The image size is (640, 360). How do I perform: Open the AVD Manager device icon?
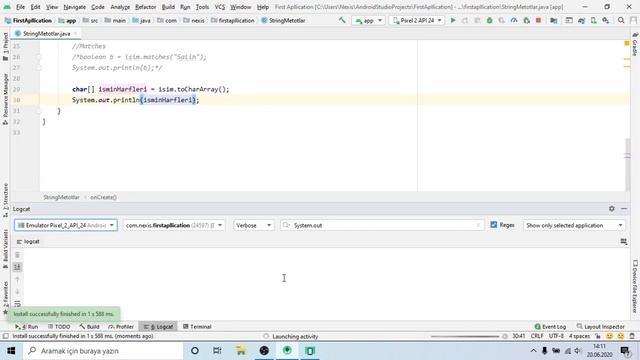(x=593, y=20)
